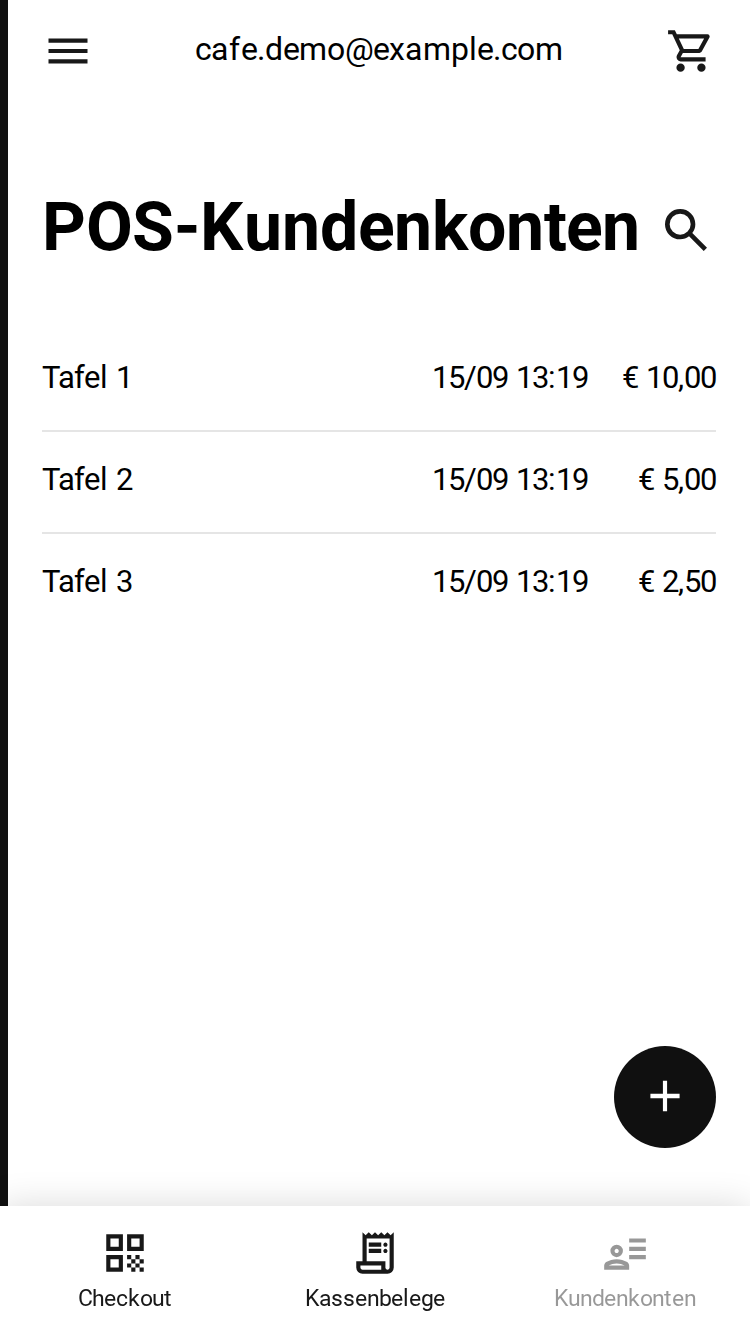This screenshot has width=750, height=1334.
Task: Open the Tafel 3 account
Action: tap(379, 582)
